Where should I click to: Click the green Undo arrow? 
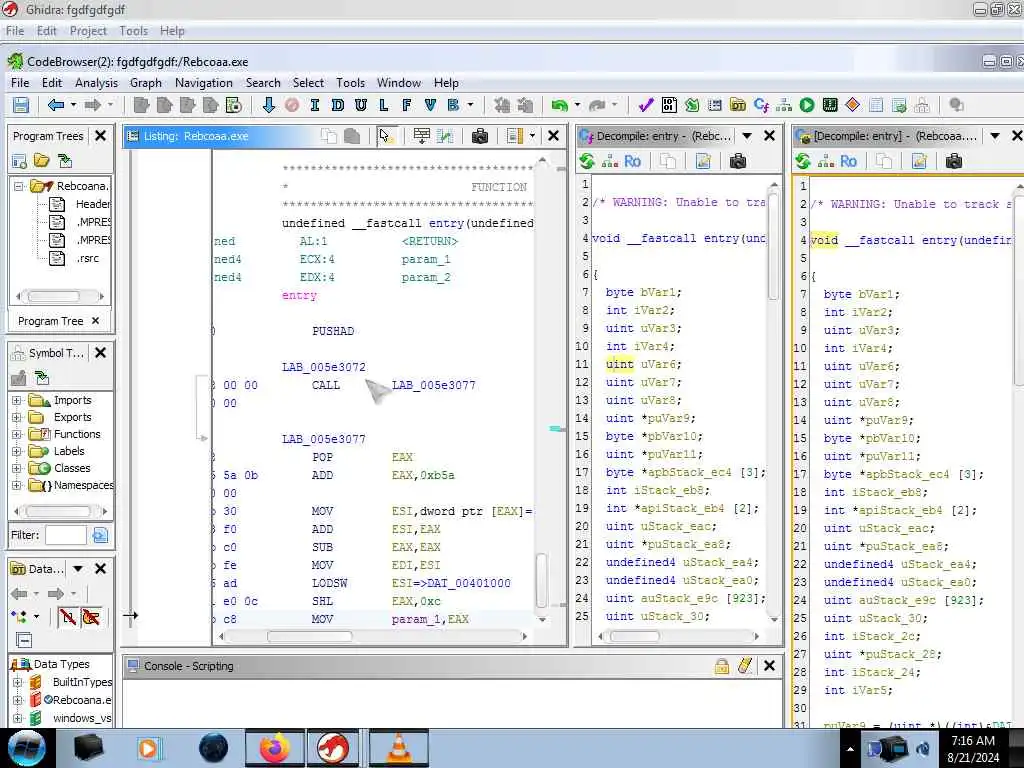pyautogui.click(x=559, y=105)
